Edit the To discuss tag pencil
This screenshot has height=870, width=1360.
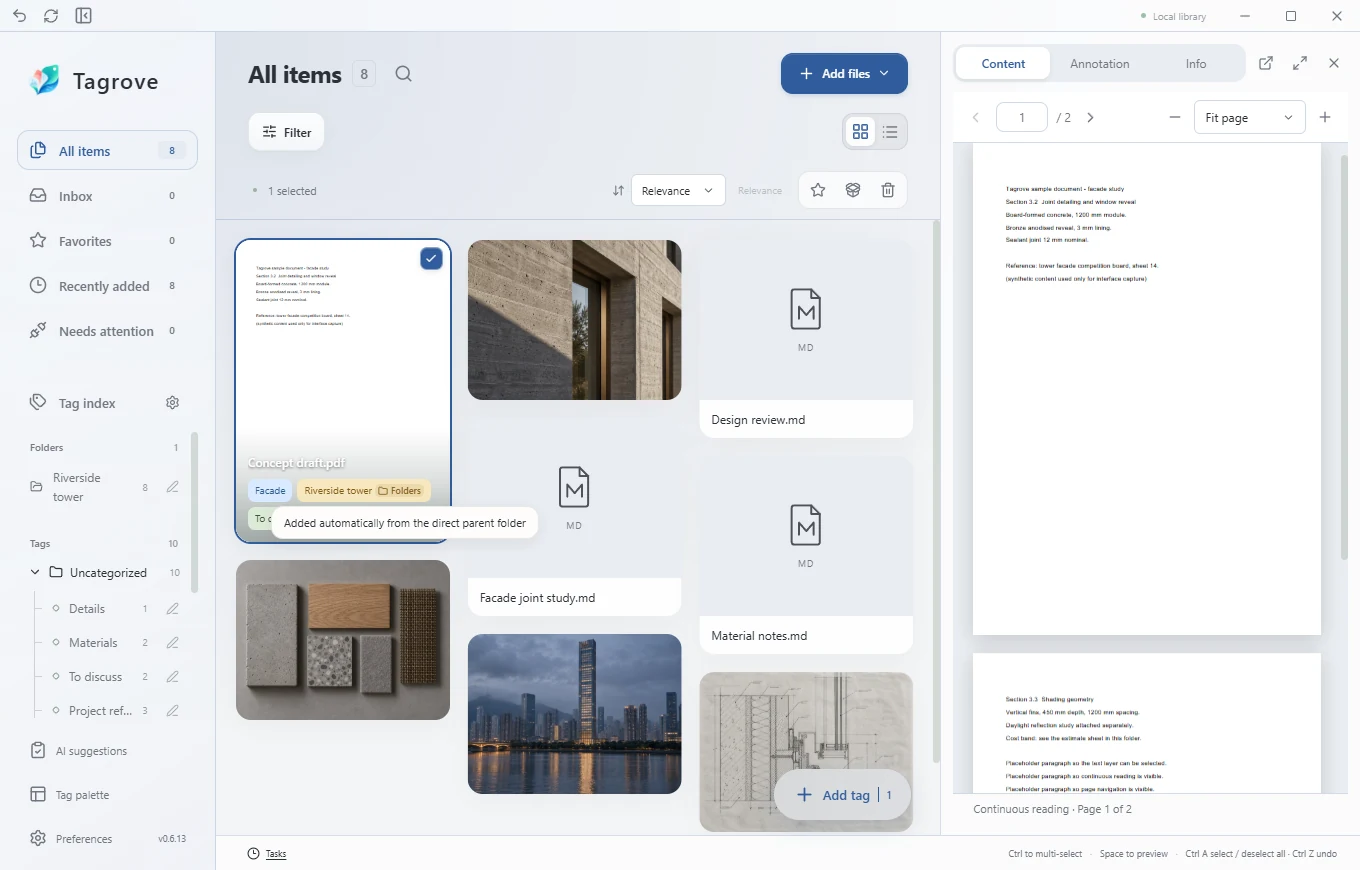(x=172, y=677)
